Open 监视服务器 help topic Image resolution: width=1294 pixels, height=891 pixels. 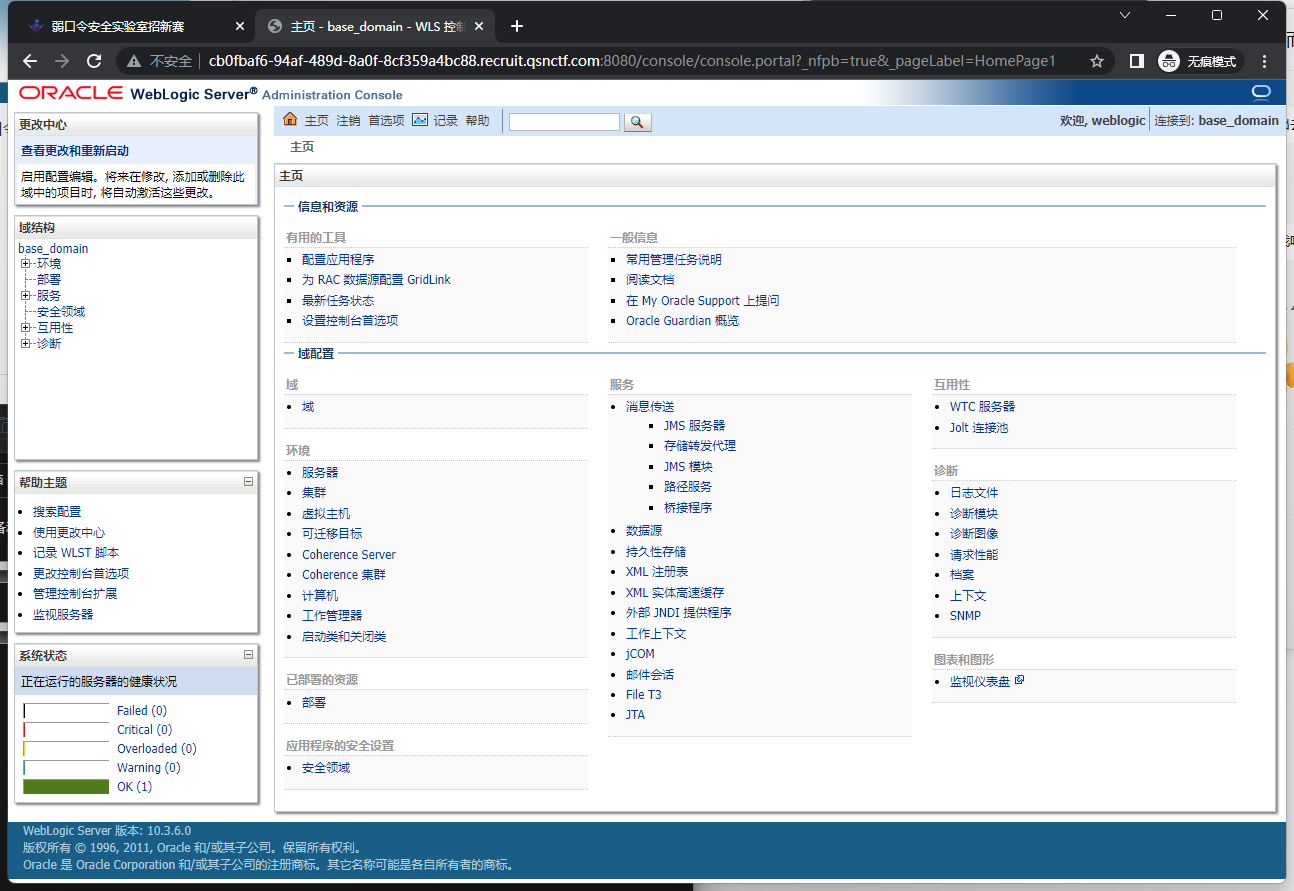pos(63,614)
